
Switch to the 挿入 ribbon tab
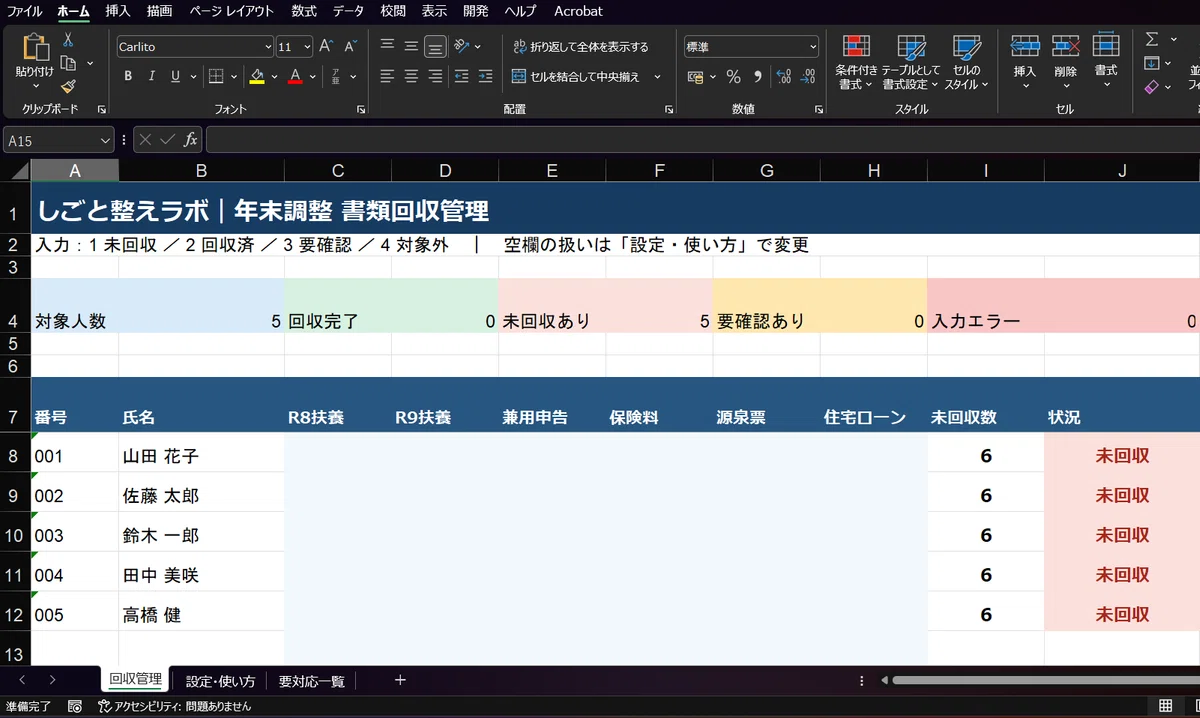click(x=118, y=11)
